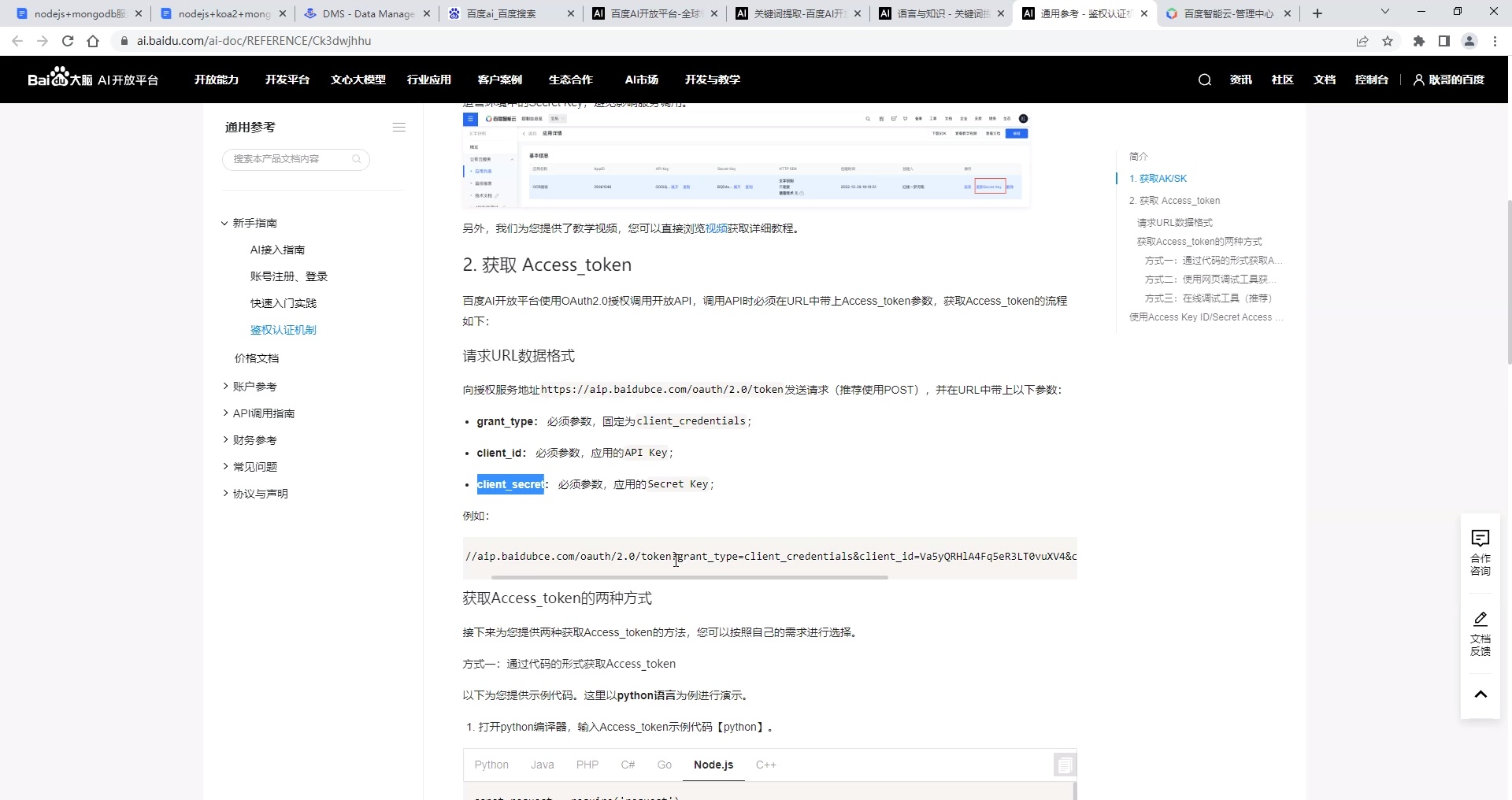The height and width of the screenshot is (800, 1512).
Task: Open the 视频 tutorial link
Action: click(x=715, y=228)
